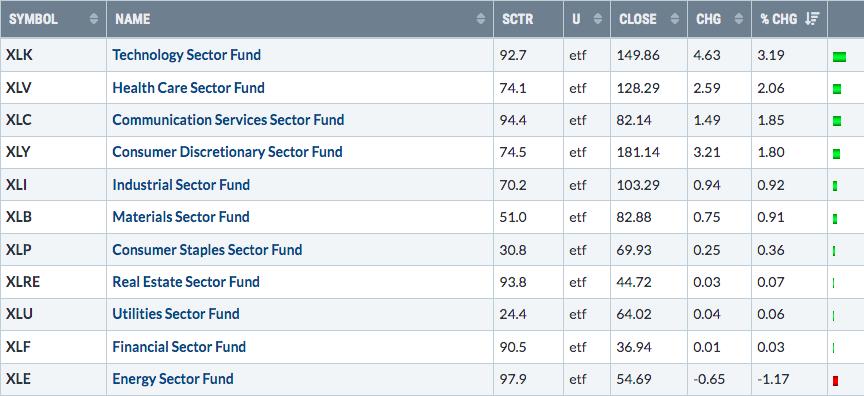This screenshot has width=864, height=396.
Task: Sort table by SYMBOL column arrows
Action: coord(94,19)
